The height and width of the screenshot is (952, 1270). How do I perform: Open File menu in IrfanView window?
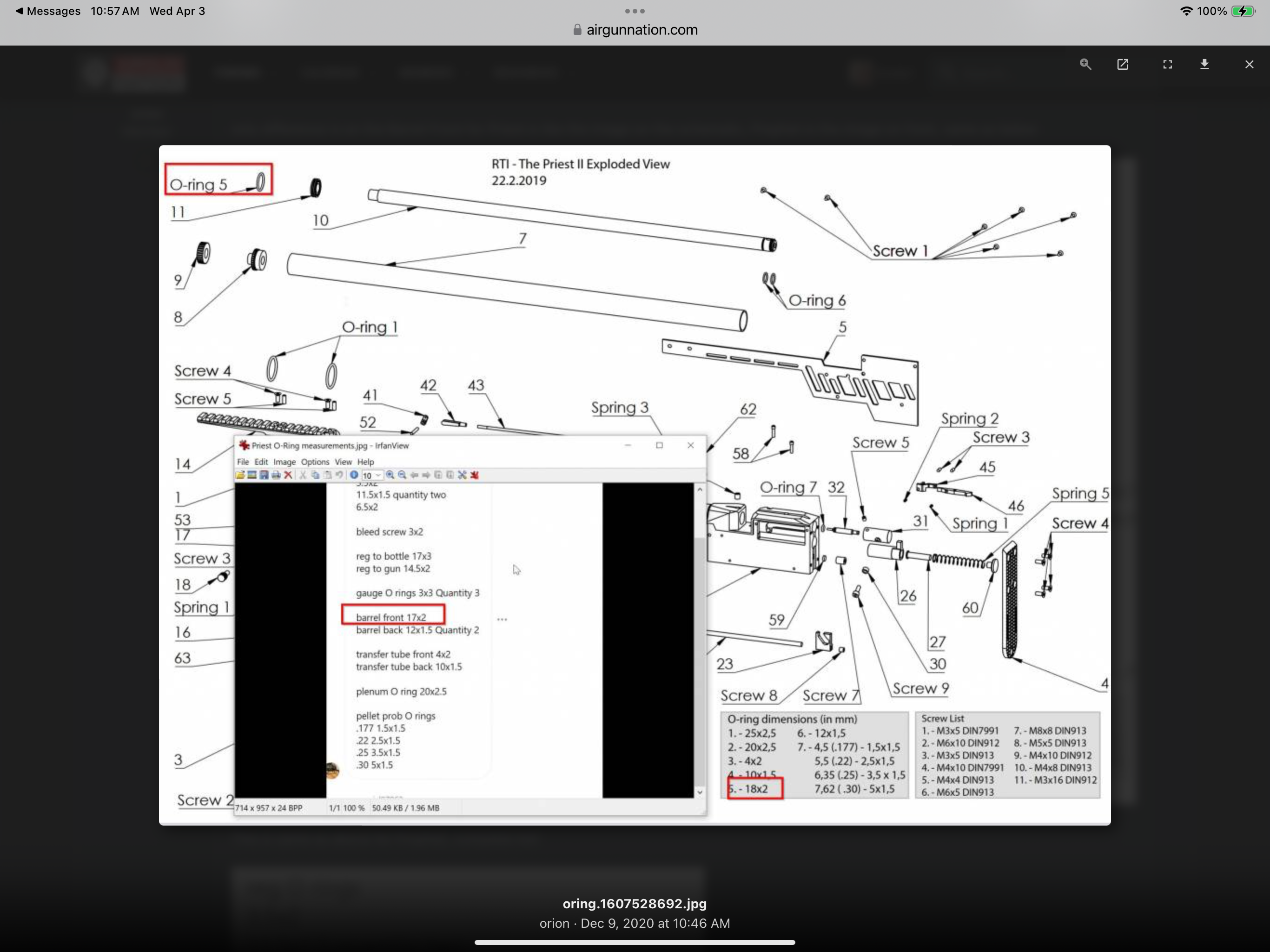tap(243, 462)
